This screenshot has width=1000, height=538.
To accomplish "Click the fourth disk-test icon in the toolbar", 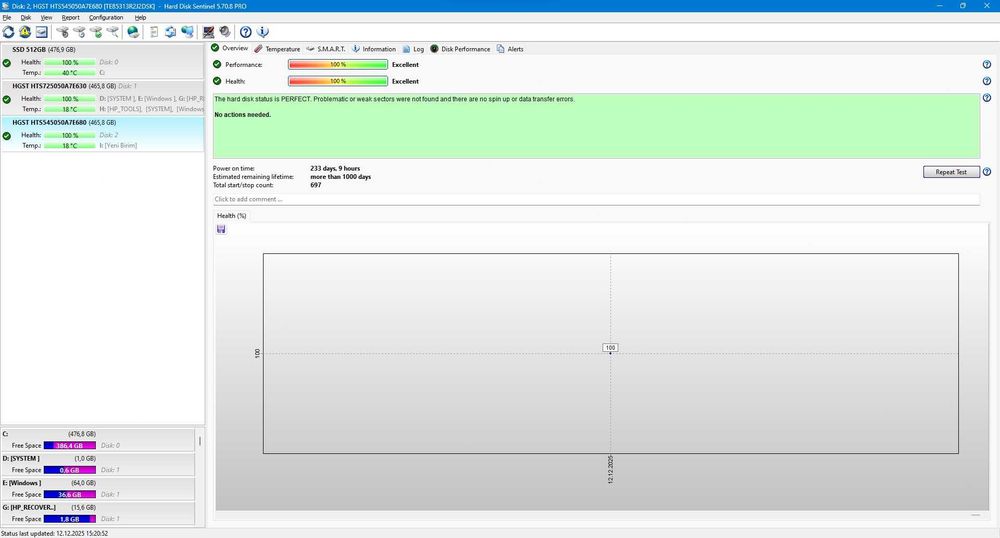I will [112, 32].
